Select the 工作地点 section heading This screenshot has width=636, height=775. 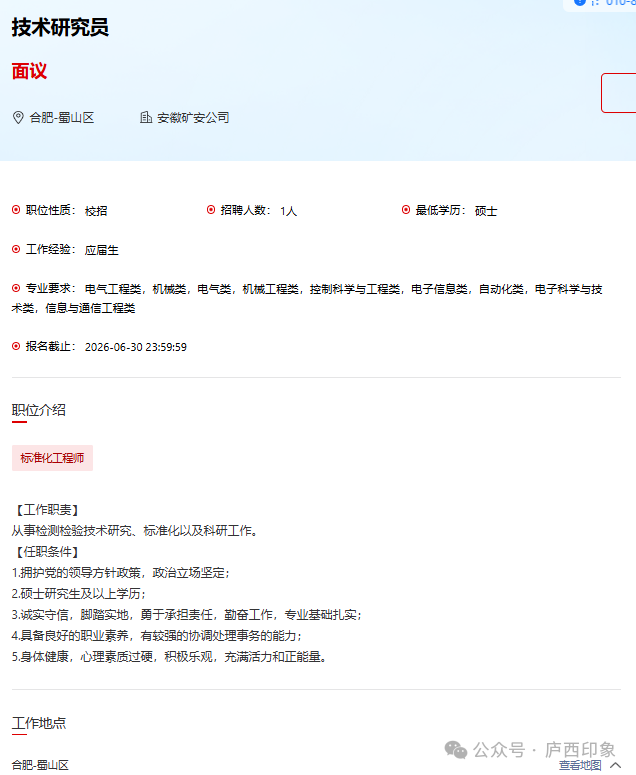tap(39, 723)
